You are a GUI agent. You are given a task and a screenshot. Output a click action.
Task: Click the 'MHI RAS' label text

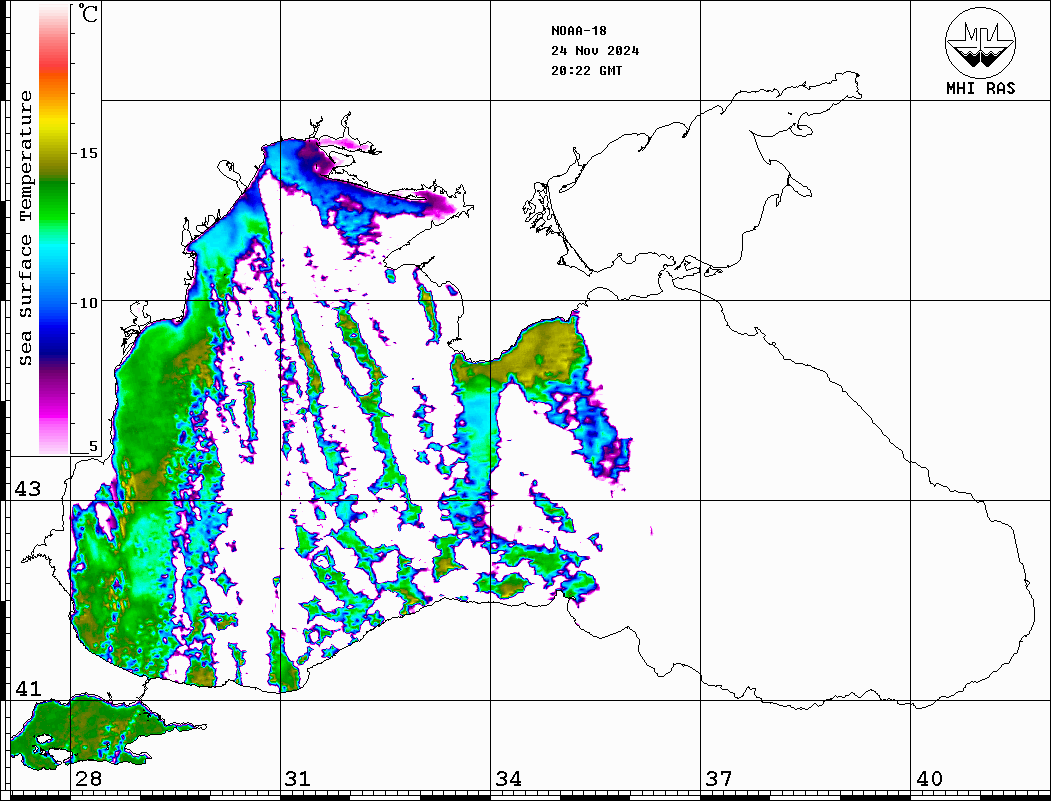pos(980,88)
